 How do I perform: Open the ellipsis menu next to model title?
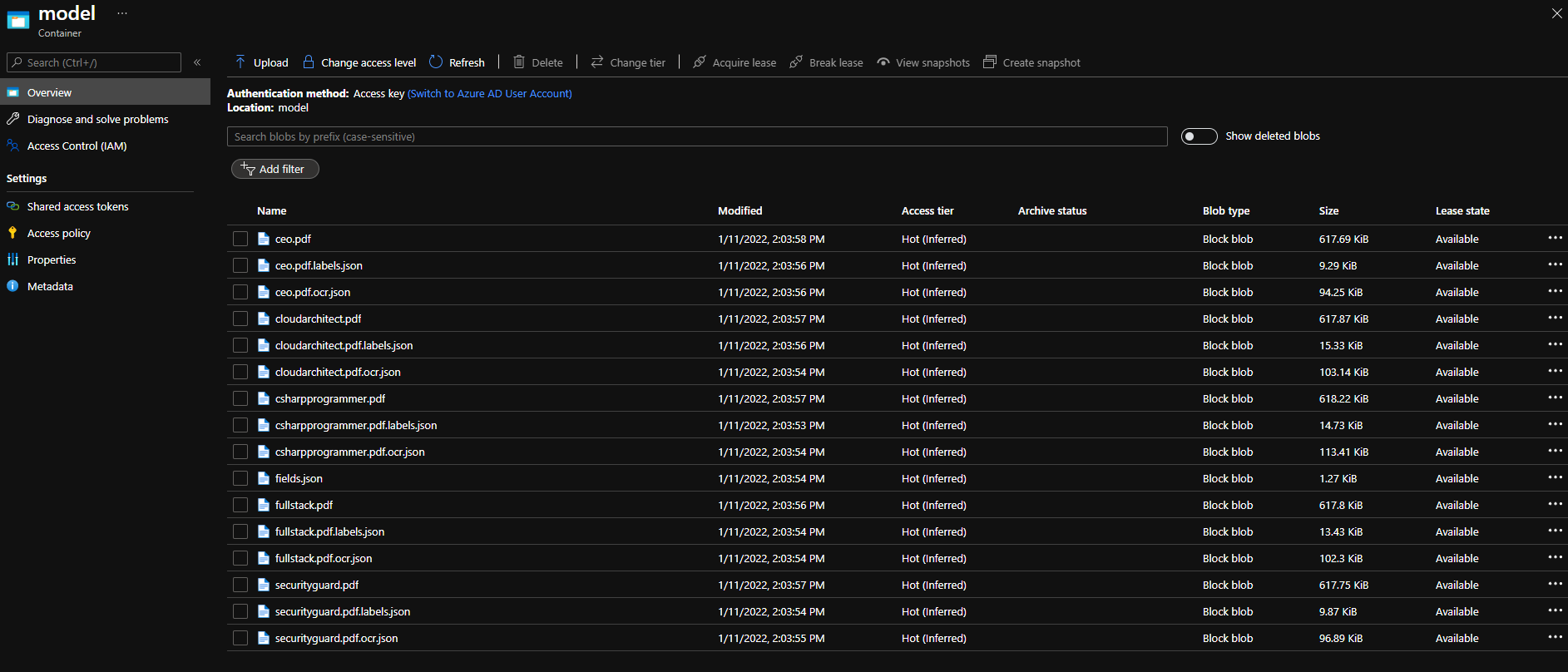coord(122,13)
